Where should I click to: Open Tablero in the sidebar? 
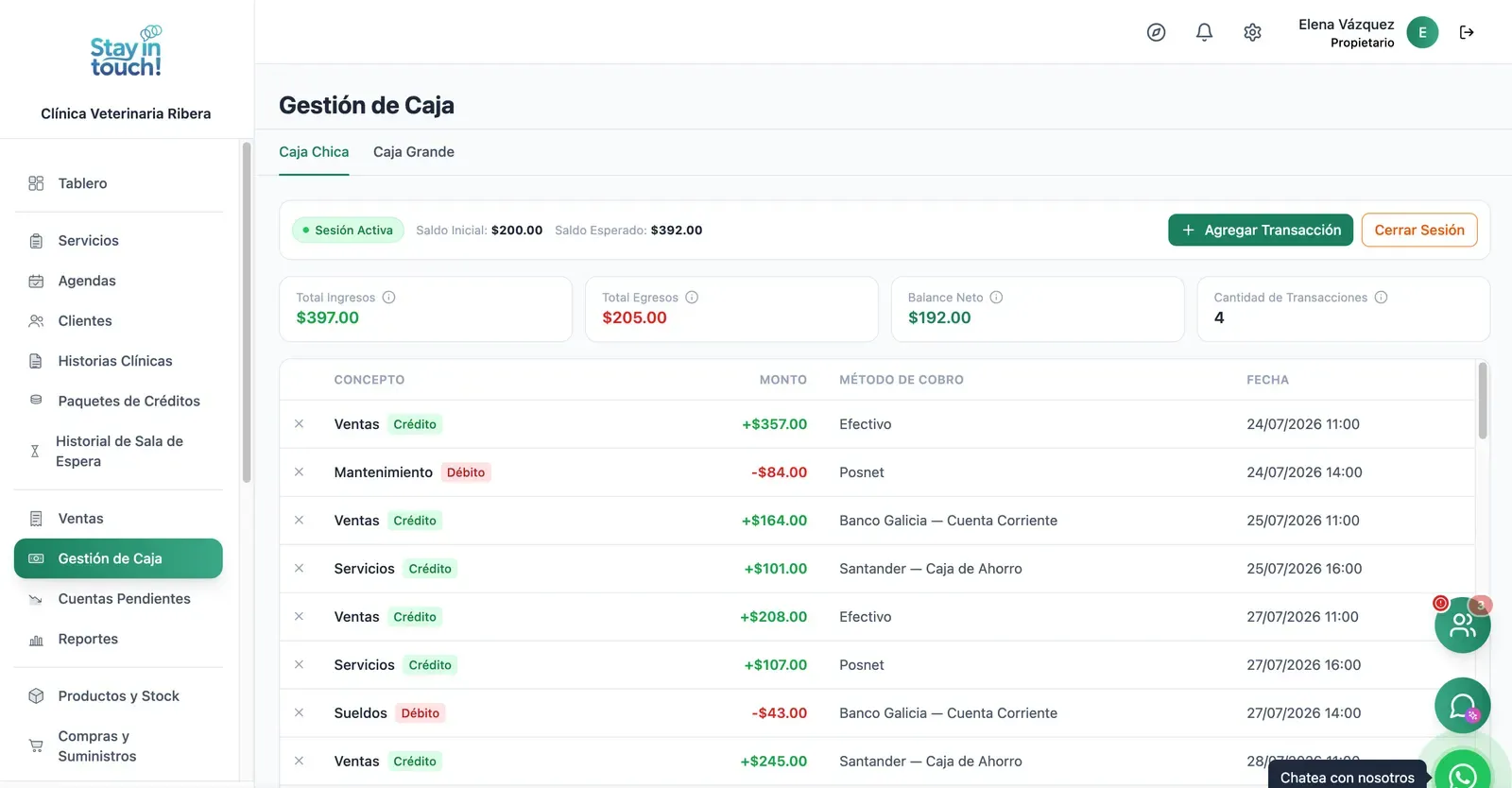point(118,183)
